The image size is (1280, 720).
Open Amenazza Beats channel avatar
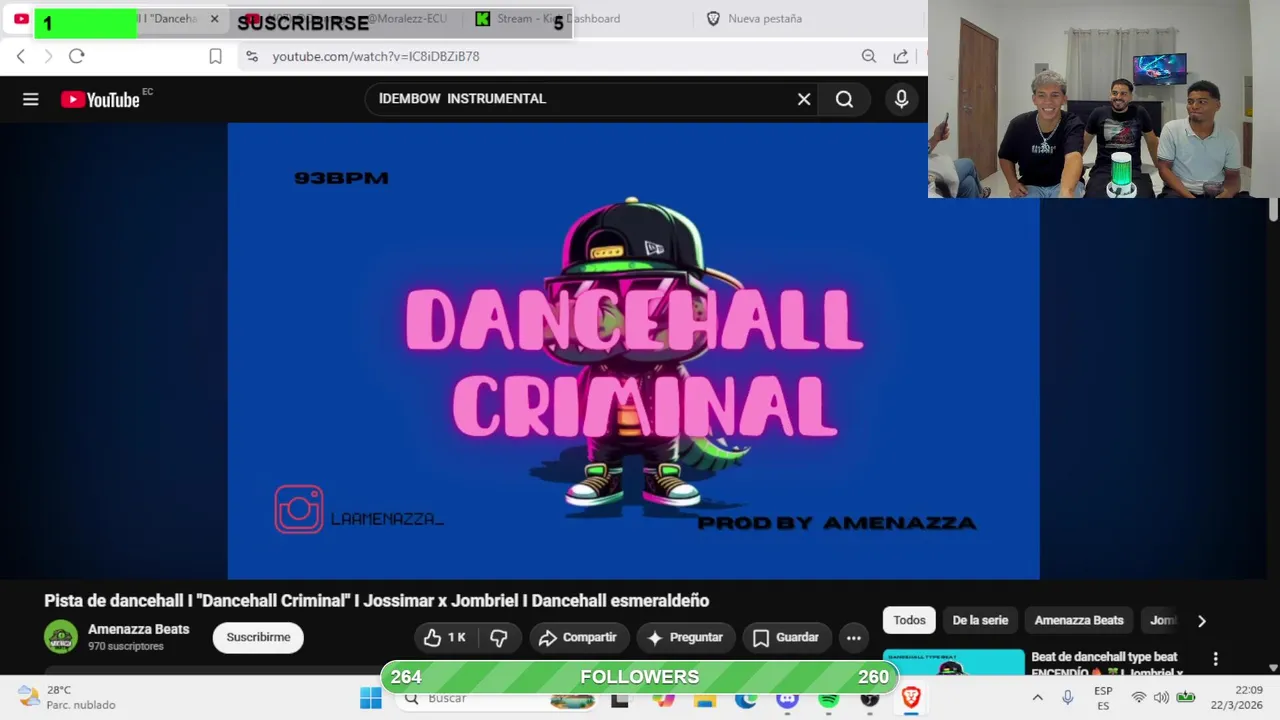61,636
